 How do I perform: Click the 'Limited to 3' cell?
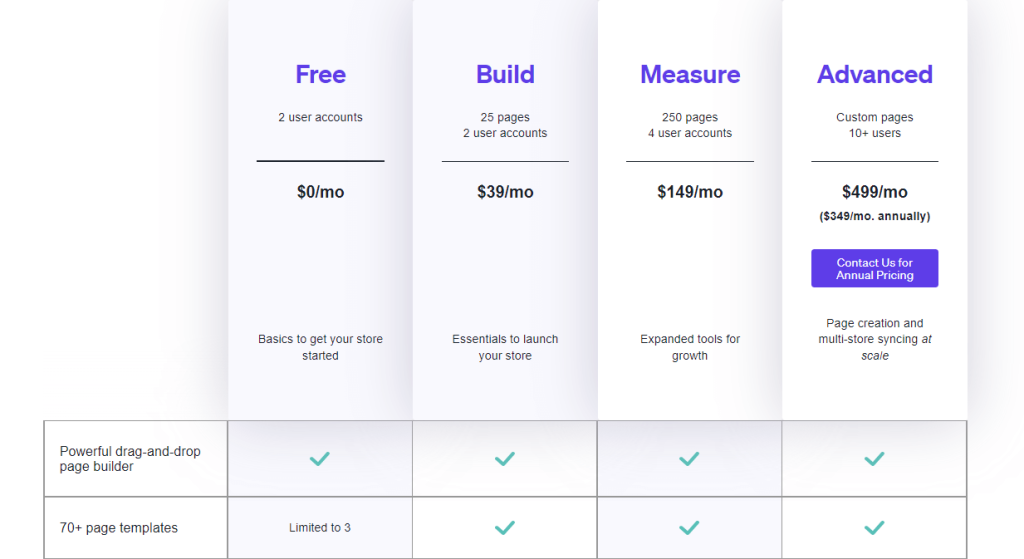point(320,527)
